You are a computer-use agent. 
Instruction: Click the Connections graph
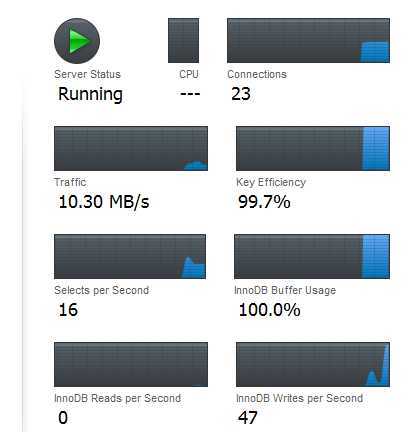(x=308, y=40)
